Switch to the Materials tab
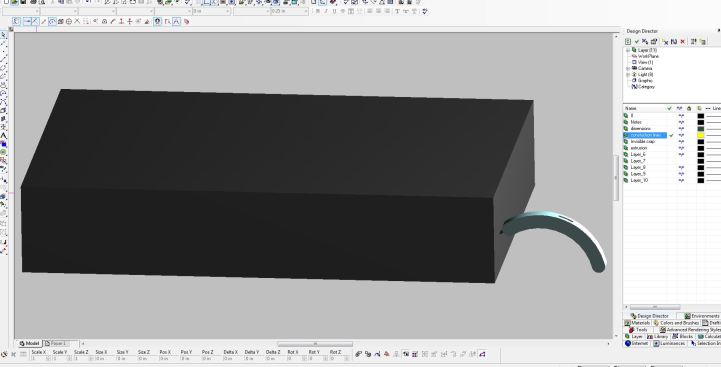This screenshot has width=721, height=367. [x=637, y=323]
